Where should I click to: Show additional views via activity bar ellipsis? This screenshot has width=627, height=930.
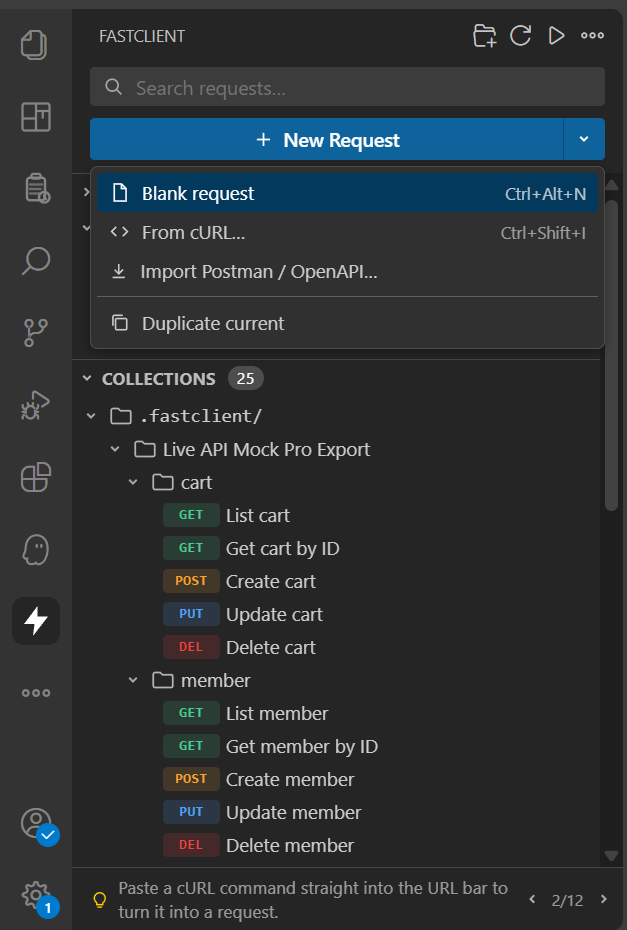tap(36, 693)
